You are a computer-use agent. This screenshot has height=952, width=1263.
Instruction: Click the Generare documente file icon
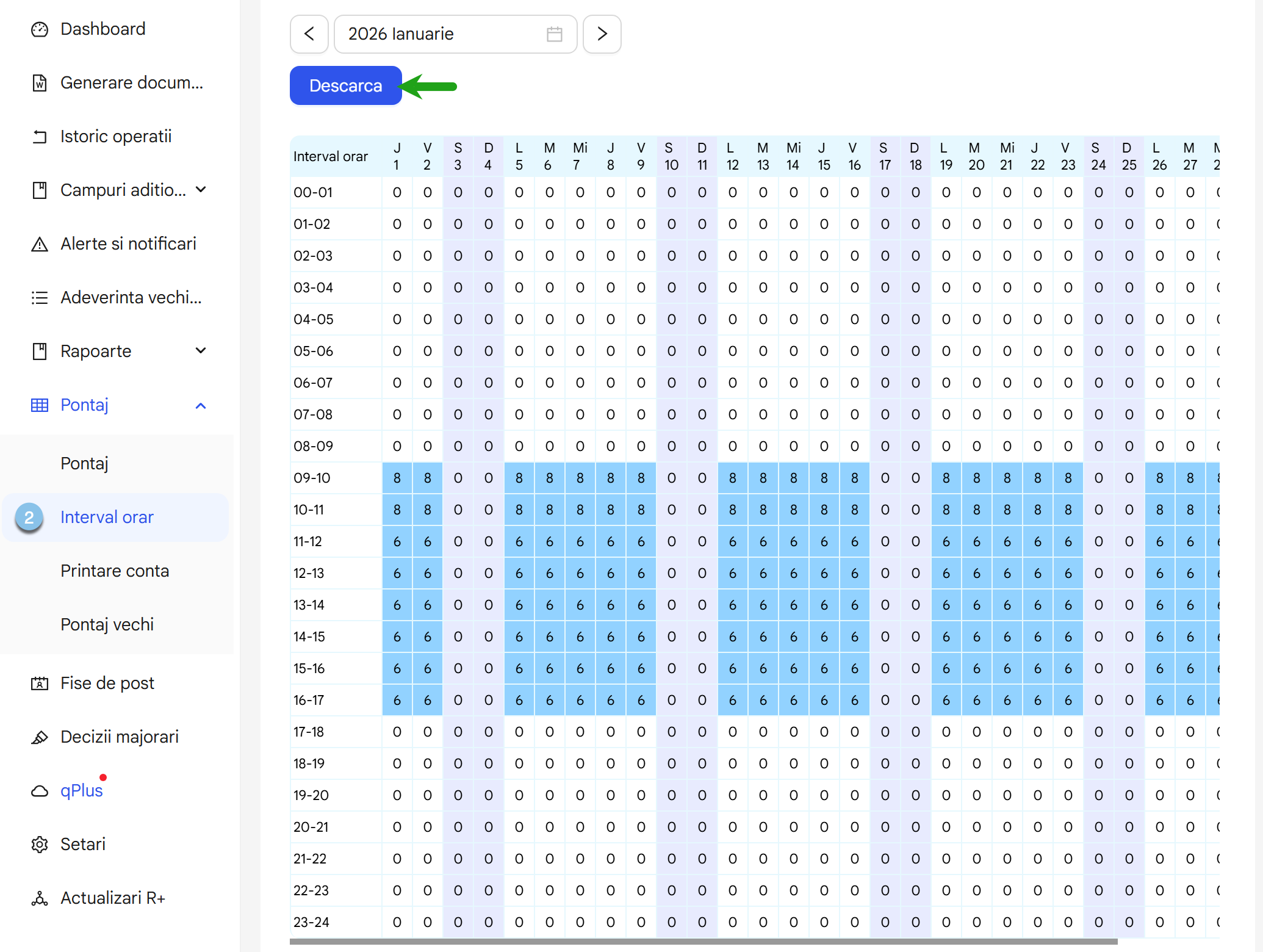pyautogui.click(x=40, y=83)
